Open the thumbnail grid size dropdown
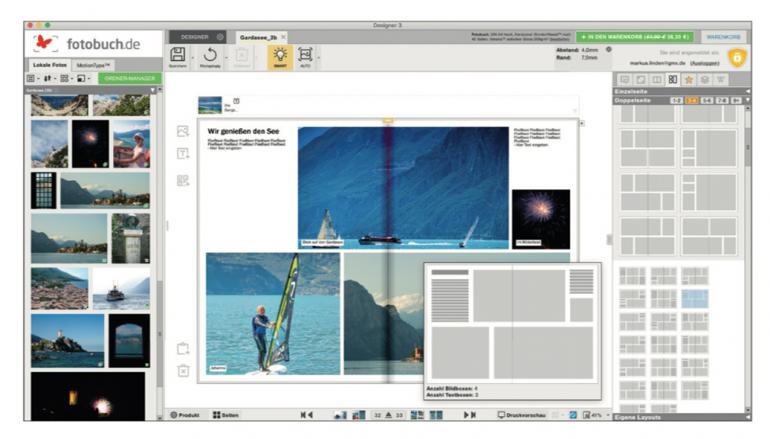The width and height of the screenshot is (770, 439). point(66,79)
